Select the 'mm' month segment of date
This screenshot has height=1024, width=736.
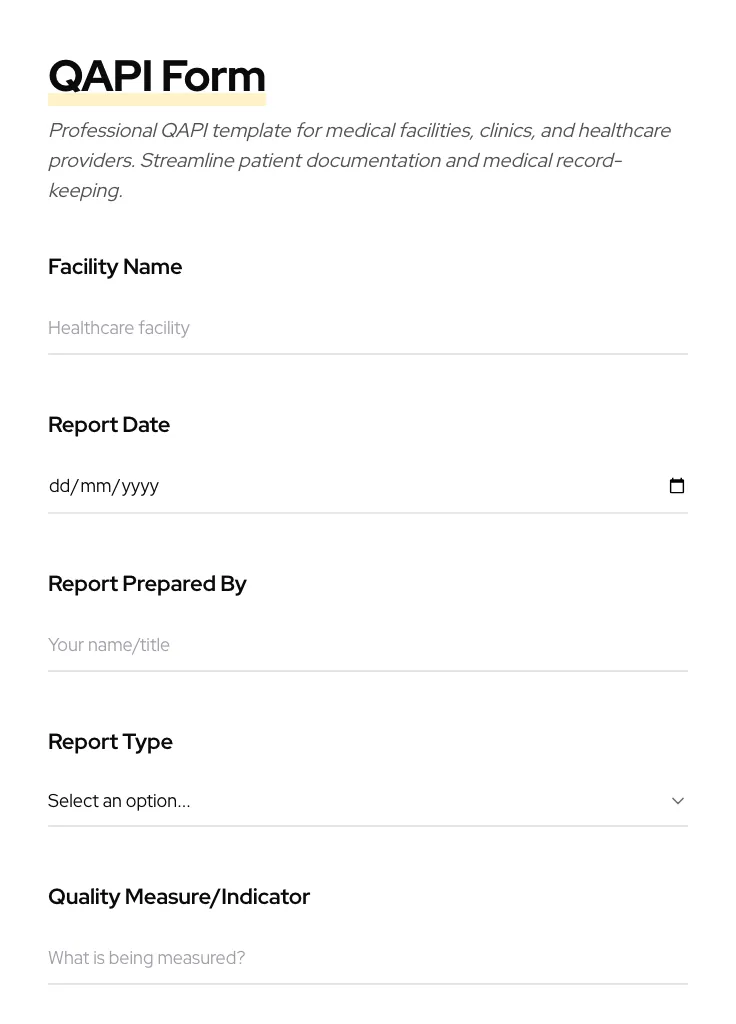95,486
